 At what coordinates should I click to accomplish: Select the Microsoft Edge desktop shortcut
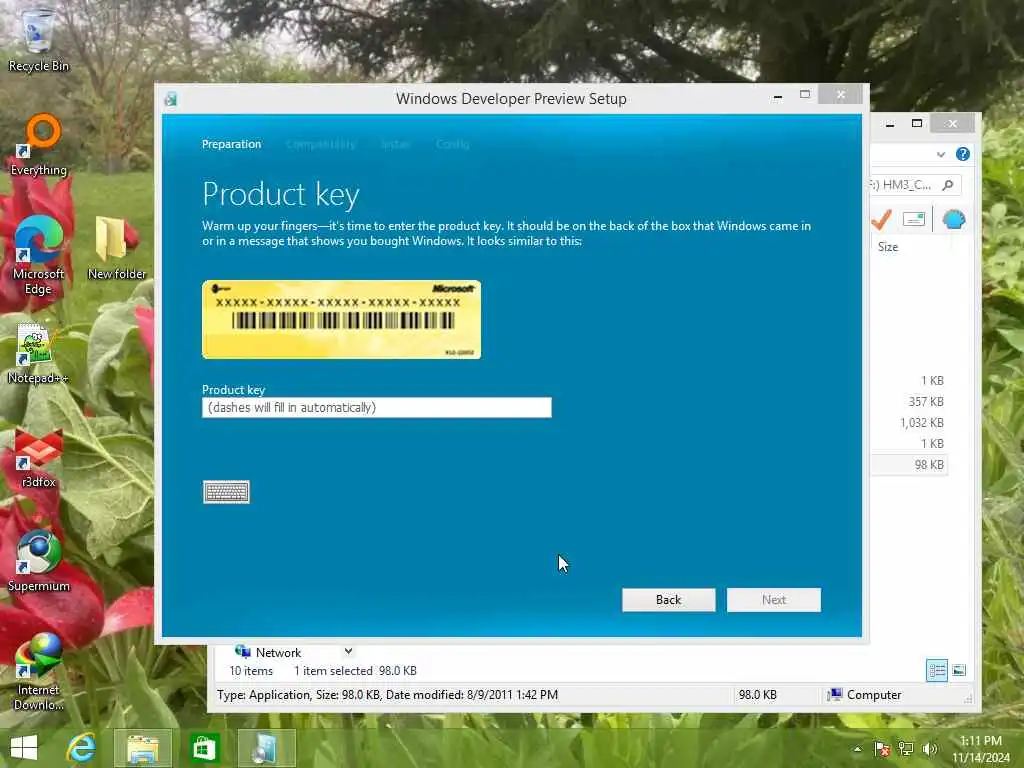tap(38, 255)
